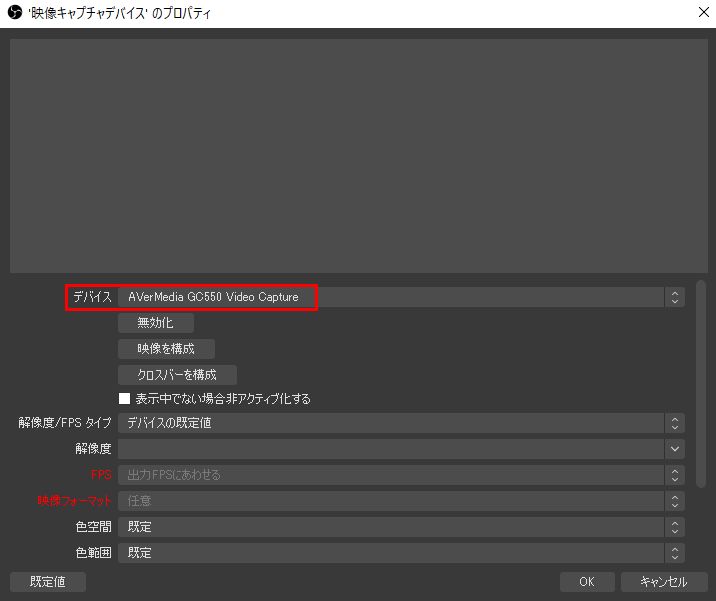The width and height of the screenshot is (716, 601).
Task: Confirm with the OK button
Action: [587, 582]
